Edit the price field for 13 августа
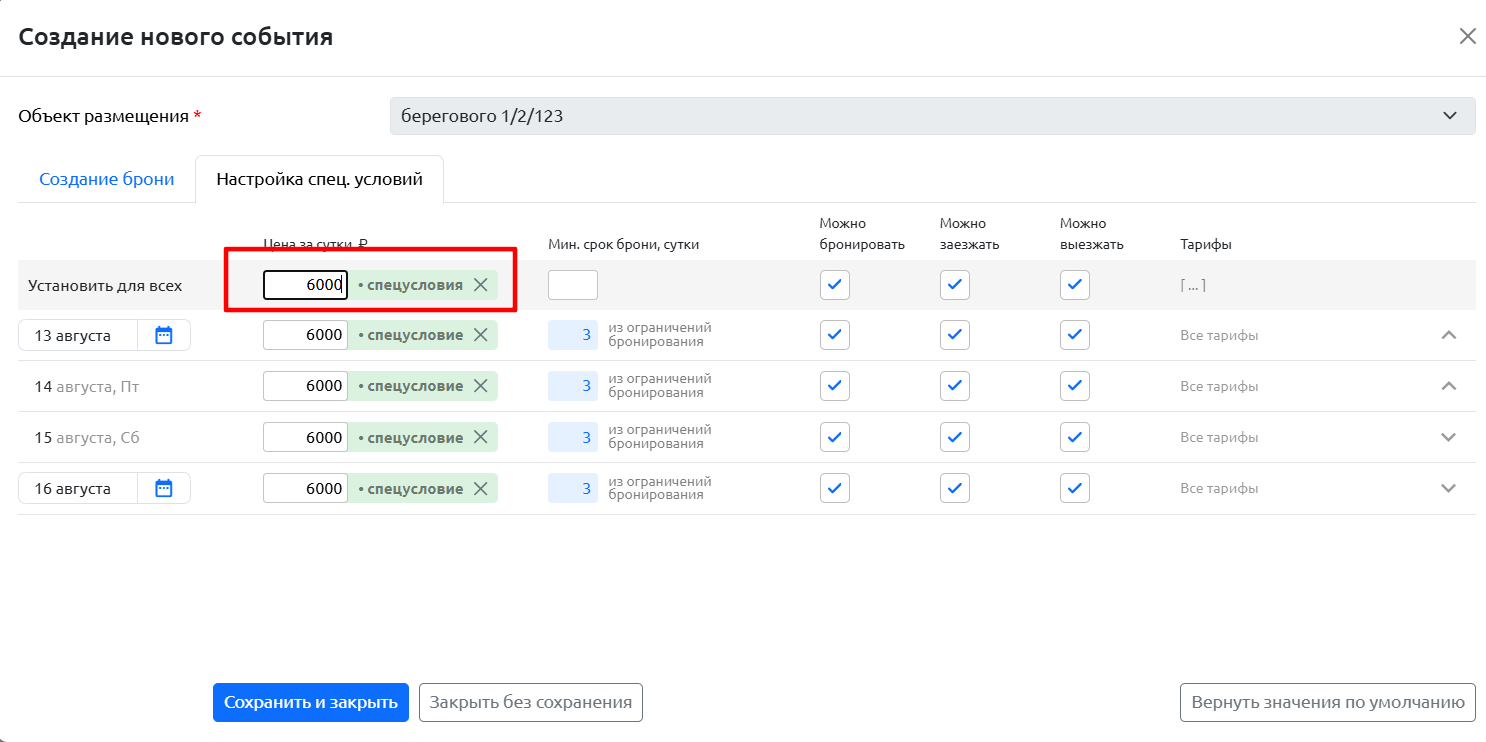 305,335
